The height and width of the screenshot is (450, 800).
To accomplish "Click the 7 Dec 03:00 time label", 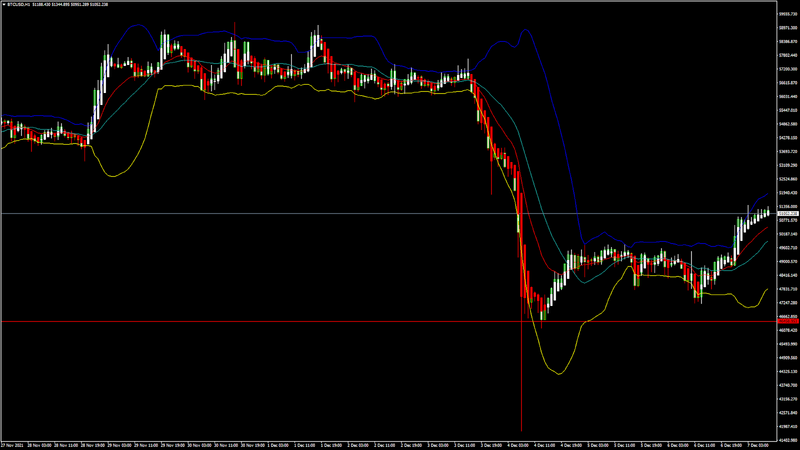I will click(x=758, y=445).
